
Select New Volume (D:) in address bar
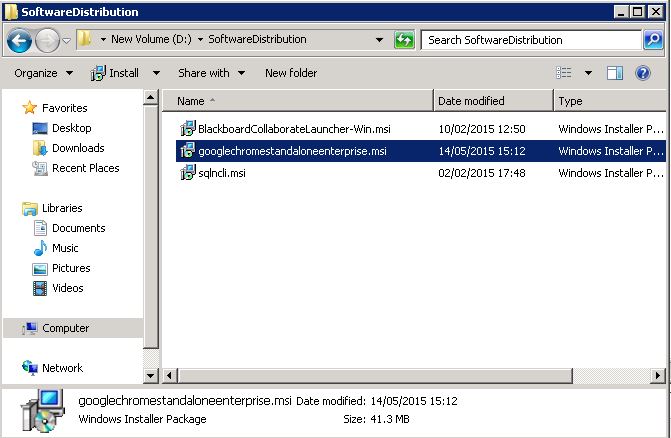click(151, 39)
